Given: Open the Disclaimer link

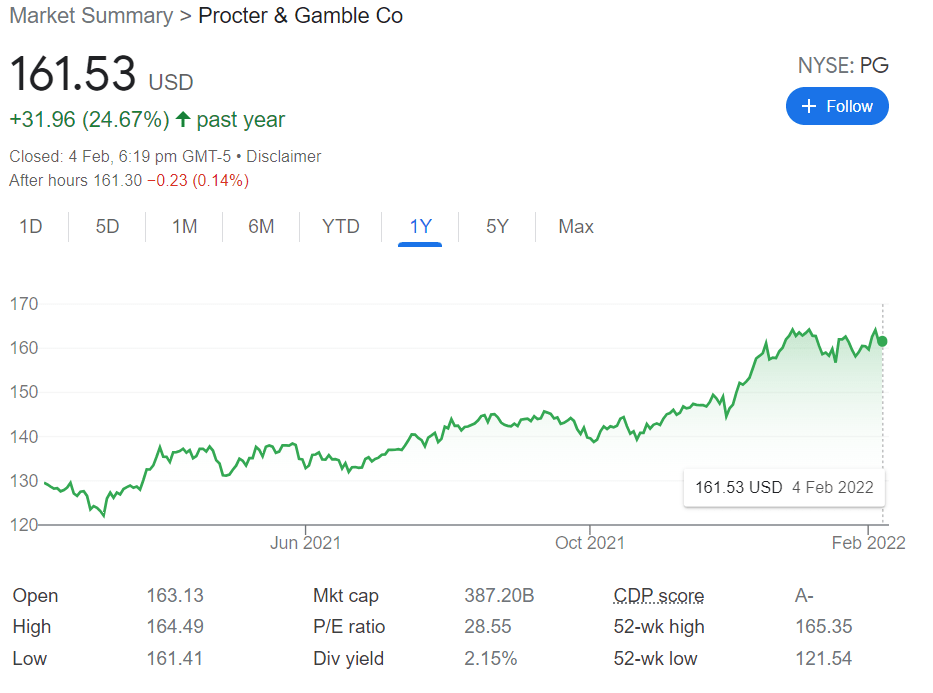Looking at the screenshot, I should (284, 157).
